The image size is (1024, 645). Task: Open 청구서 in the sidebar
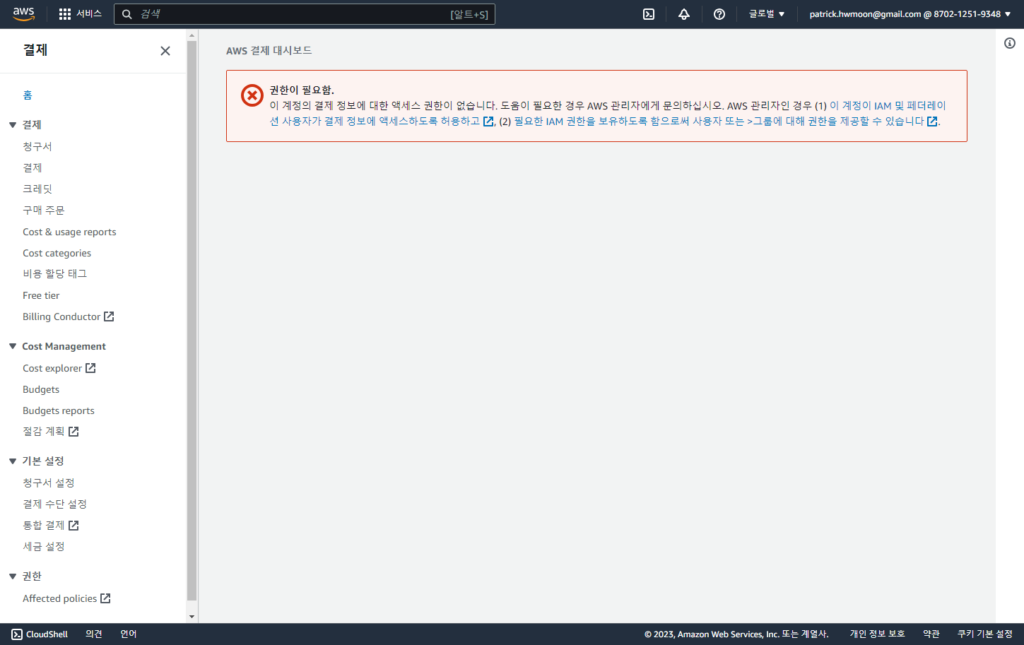point(37,146)
